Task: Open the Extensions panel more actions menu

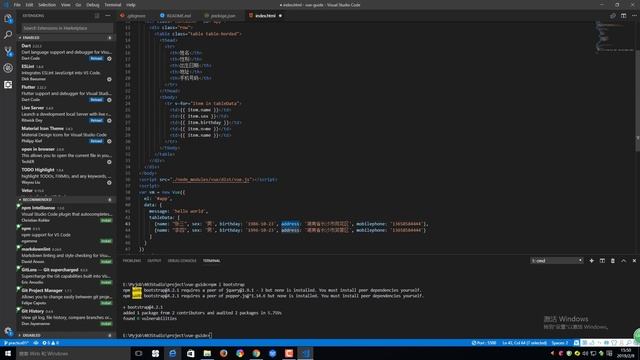Action: [108, 16]
